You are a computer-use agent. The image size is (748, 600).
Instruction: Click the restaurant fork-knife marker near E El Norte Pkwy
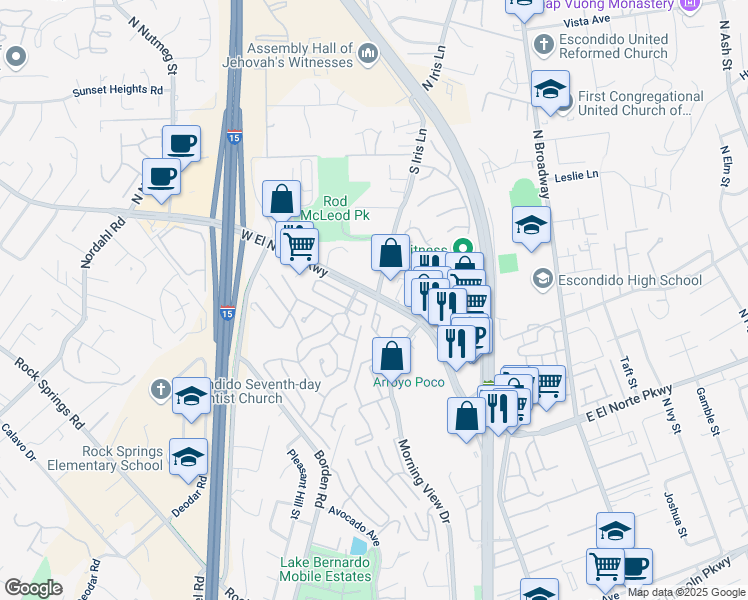coord(499,409)
